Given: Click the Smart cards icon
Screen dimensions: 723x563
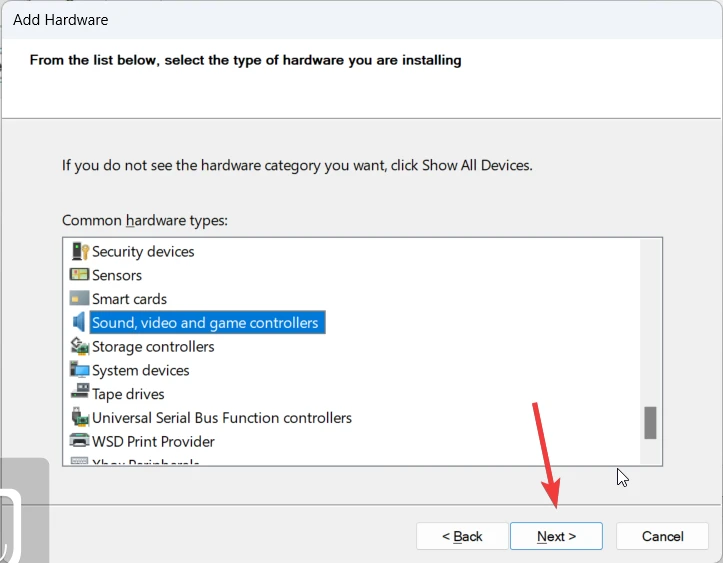Looking at the screenshot, I should click(79, 298).
